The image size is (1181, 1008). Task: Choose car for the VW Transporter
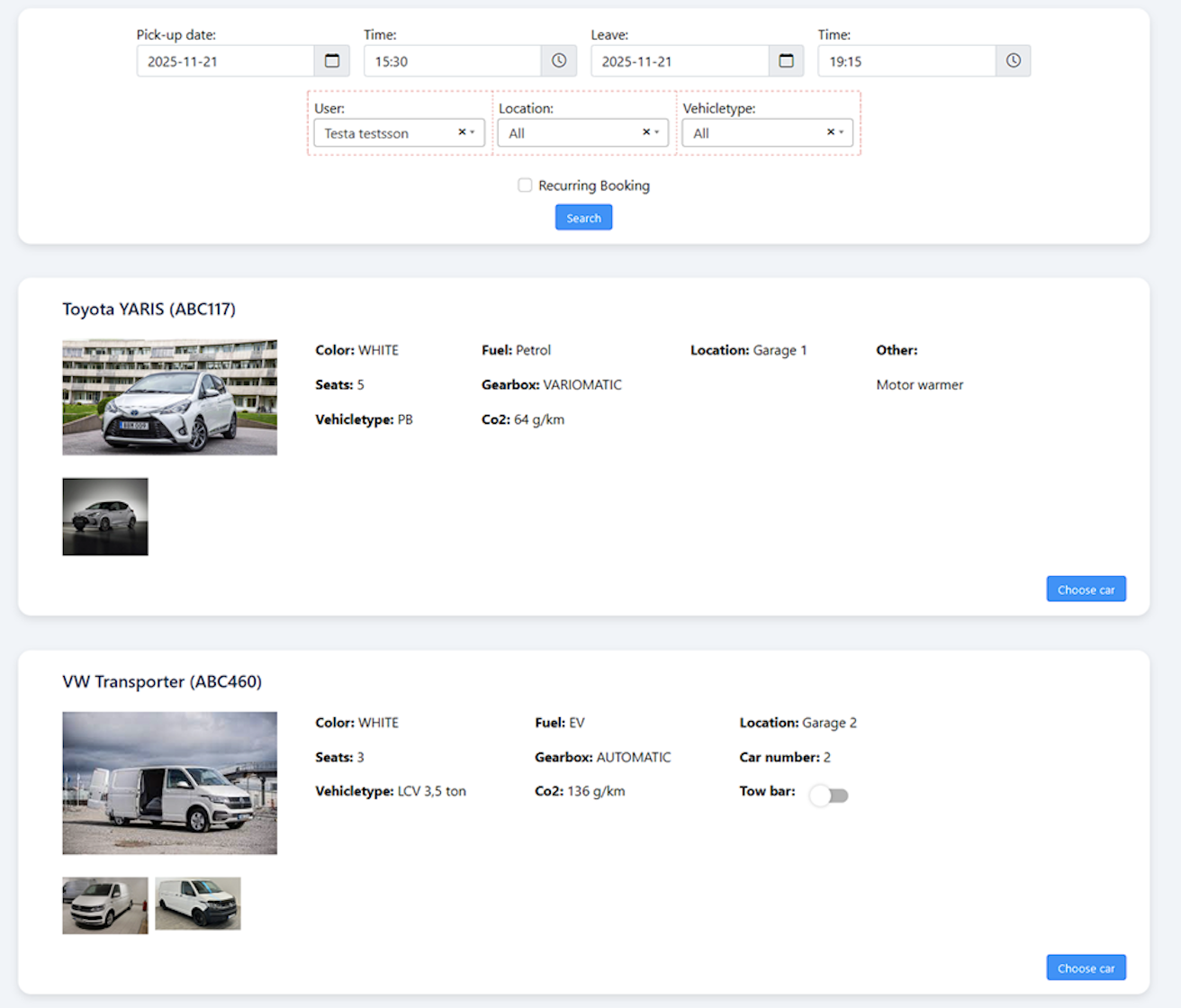1086,967
